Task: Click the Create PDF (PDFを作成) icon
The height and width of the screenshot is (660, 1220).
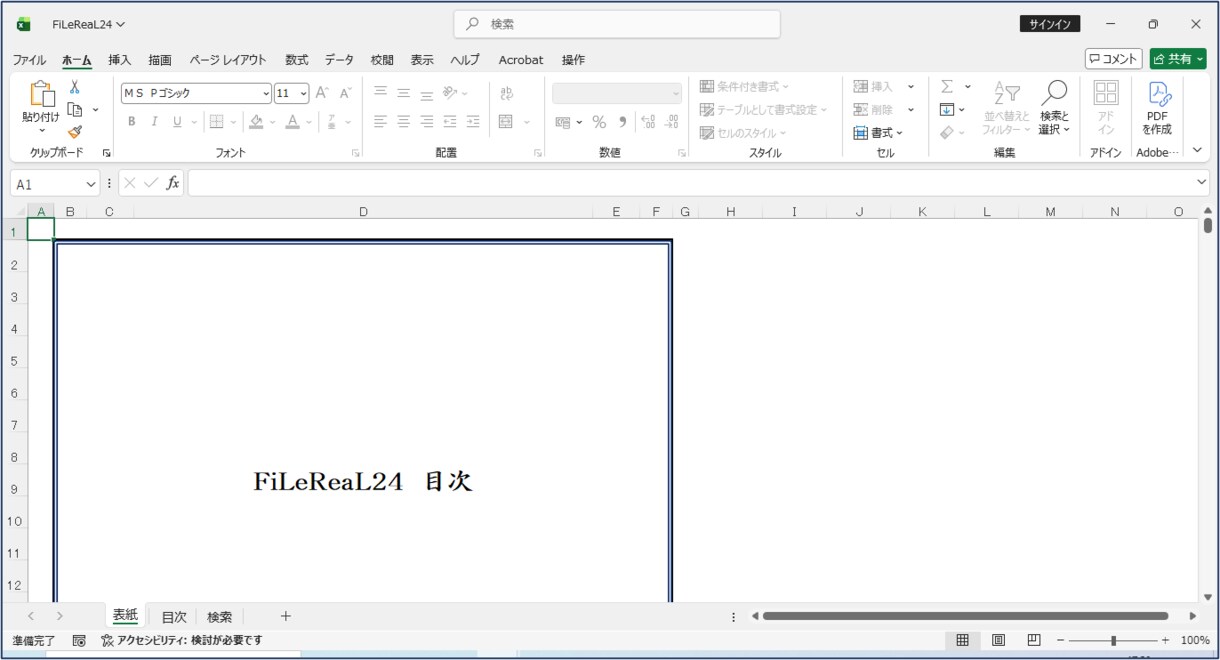Action: click(x=1158, y=108)
